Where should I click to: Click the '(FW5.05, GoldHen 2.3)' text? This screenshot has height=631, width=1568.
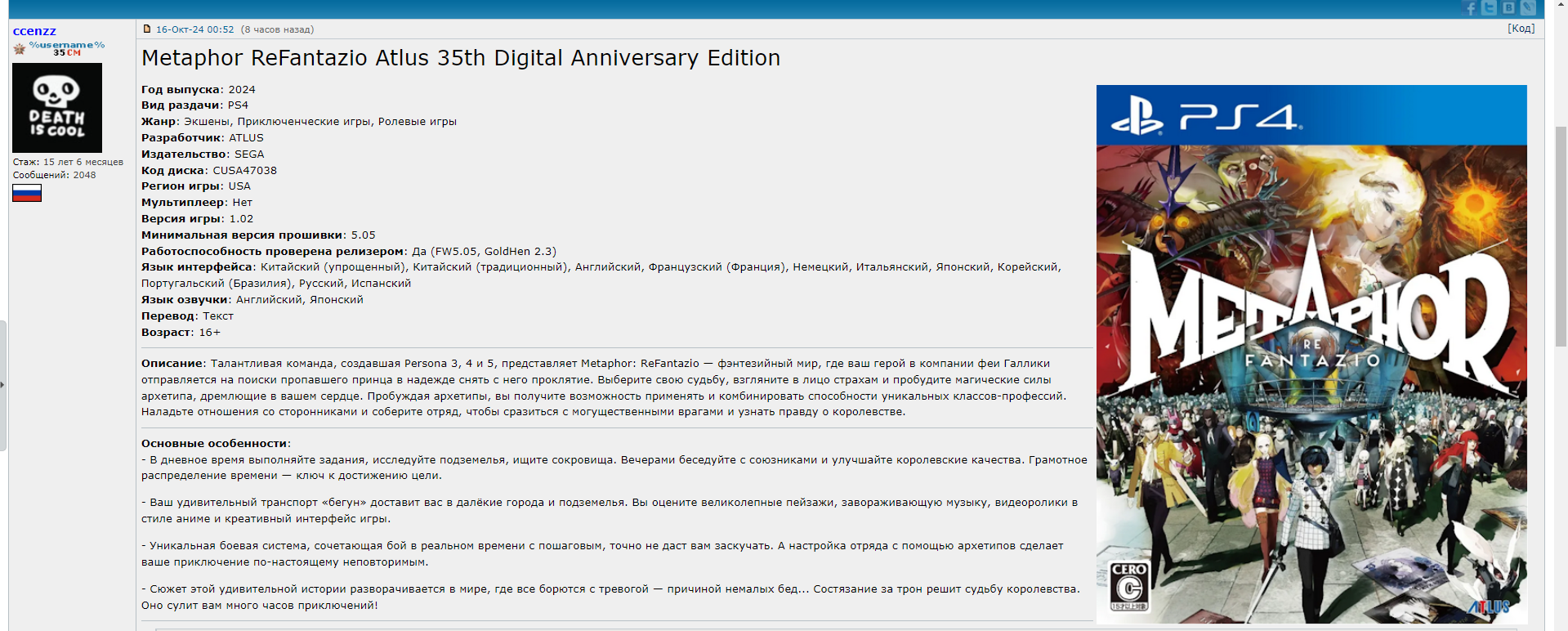(x=494, y=252)
